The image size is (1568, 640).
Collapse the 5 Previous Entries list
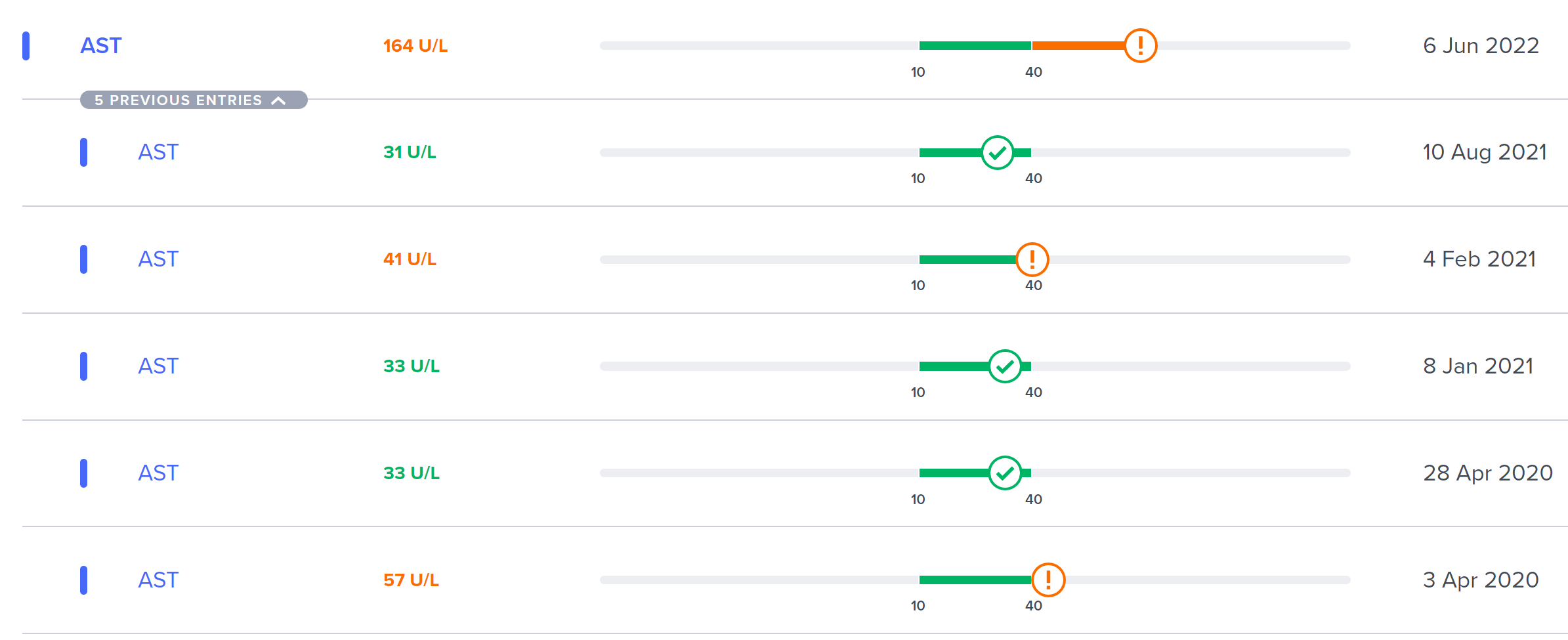[x=194, y=100]
